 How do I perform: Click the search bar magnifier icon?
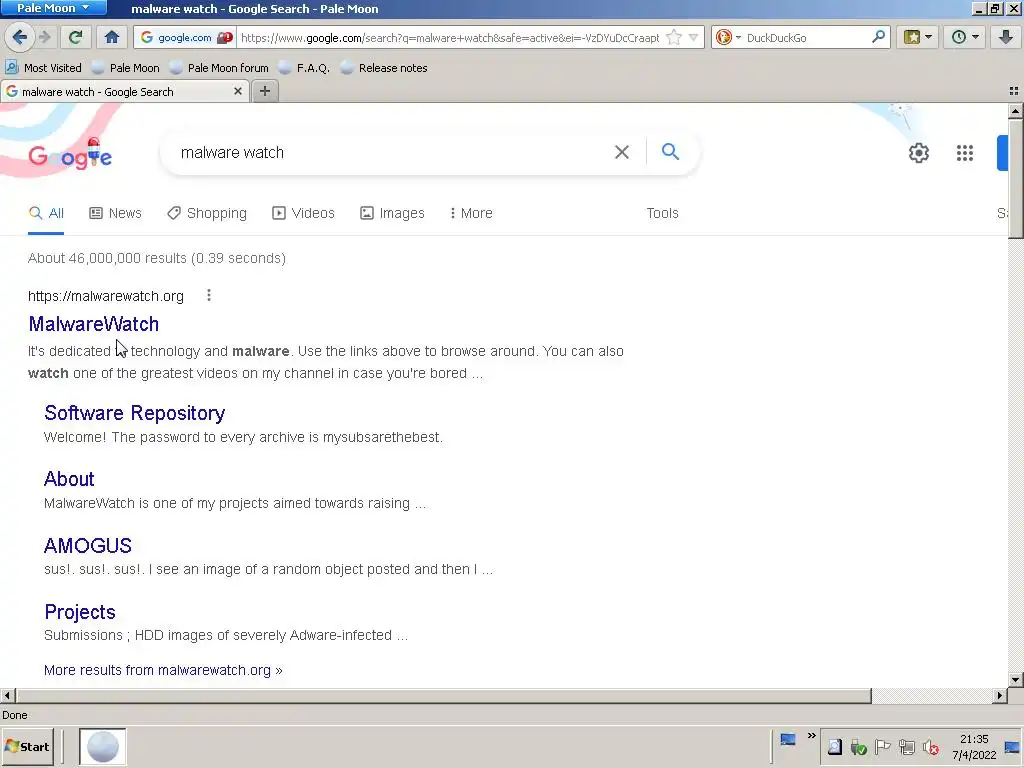click(x=878, y=37)
